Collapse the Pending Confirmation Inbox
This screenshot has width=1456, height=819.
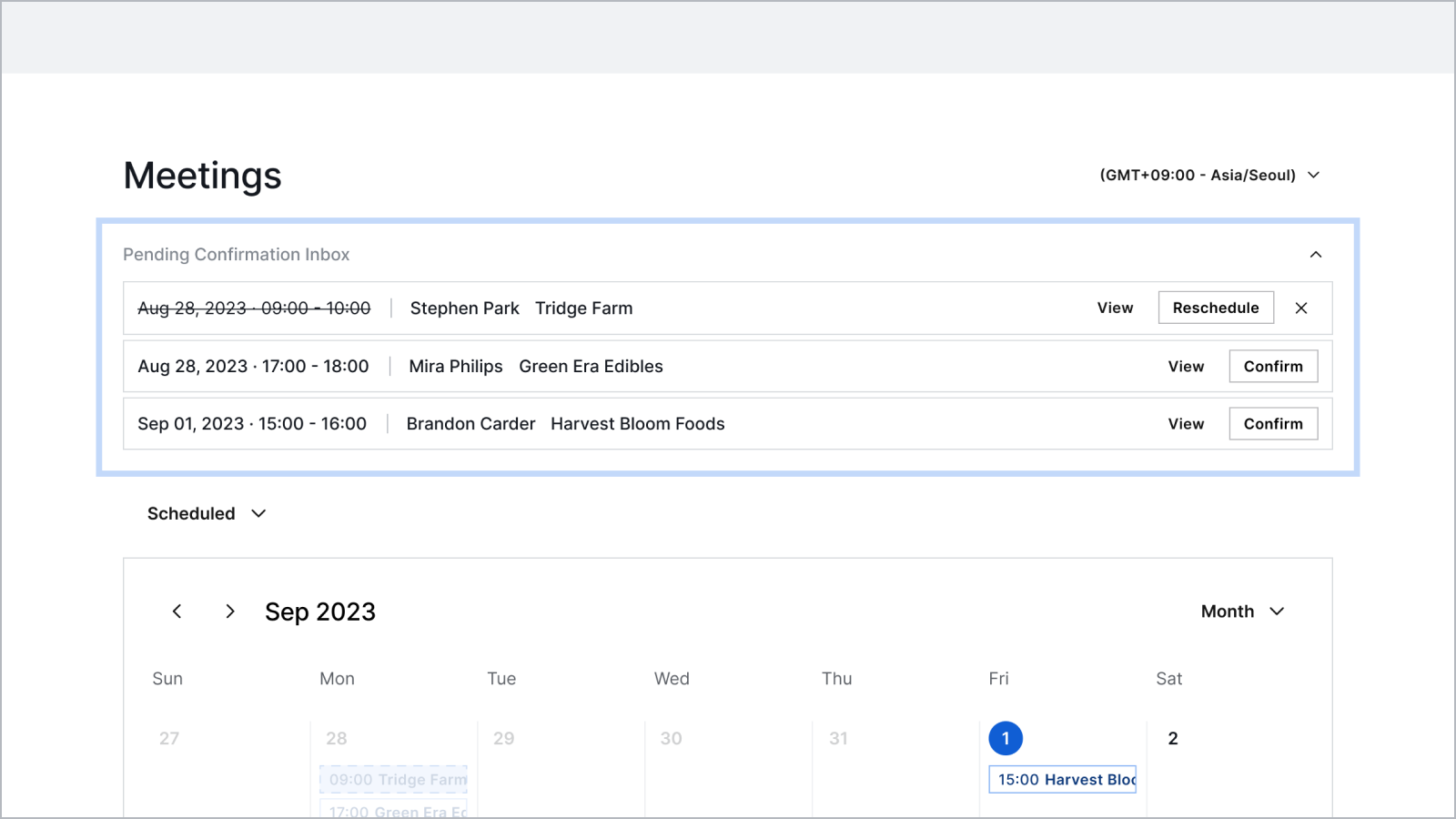[x=1315, y=255]
